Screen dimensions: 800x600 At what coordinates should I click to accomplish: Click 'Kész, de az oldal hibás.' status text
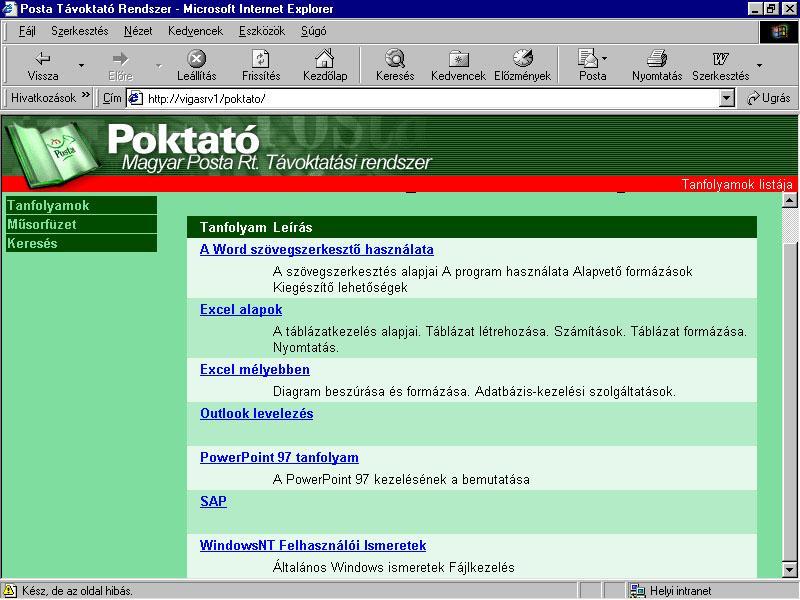tap(77, 591)
